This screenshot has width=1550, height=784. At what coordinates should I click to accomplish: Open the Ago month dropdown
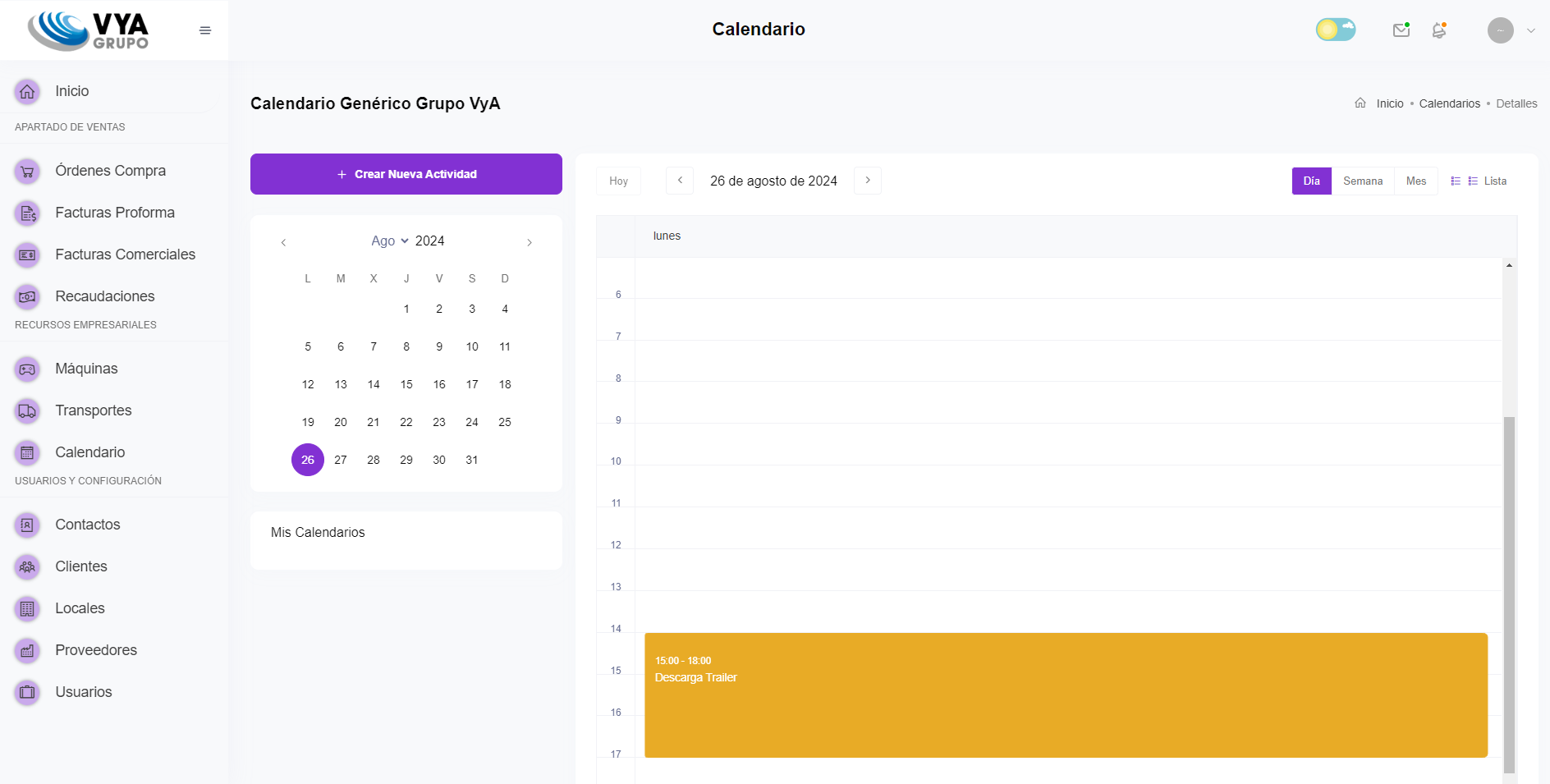coord(389,241)
